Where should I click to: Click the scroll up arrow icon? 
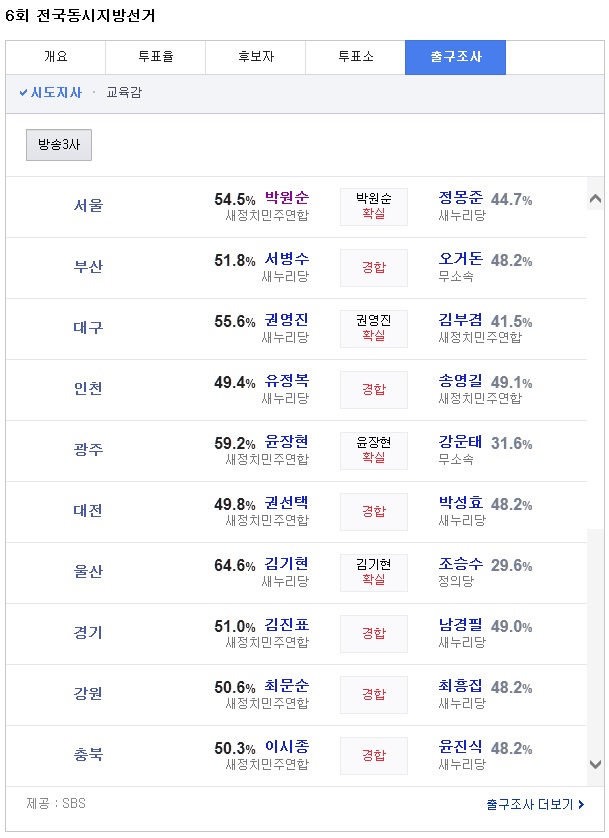[x=595, y=199]
